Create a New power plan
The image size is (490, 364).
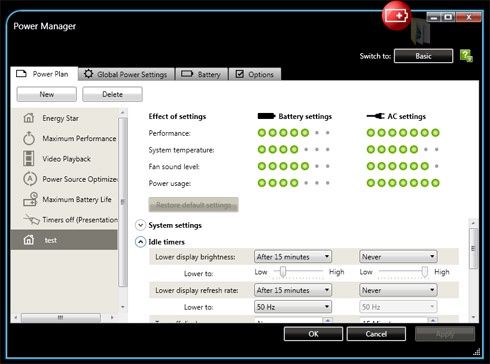[47, 94]
